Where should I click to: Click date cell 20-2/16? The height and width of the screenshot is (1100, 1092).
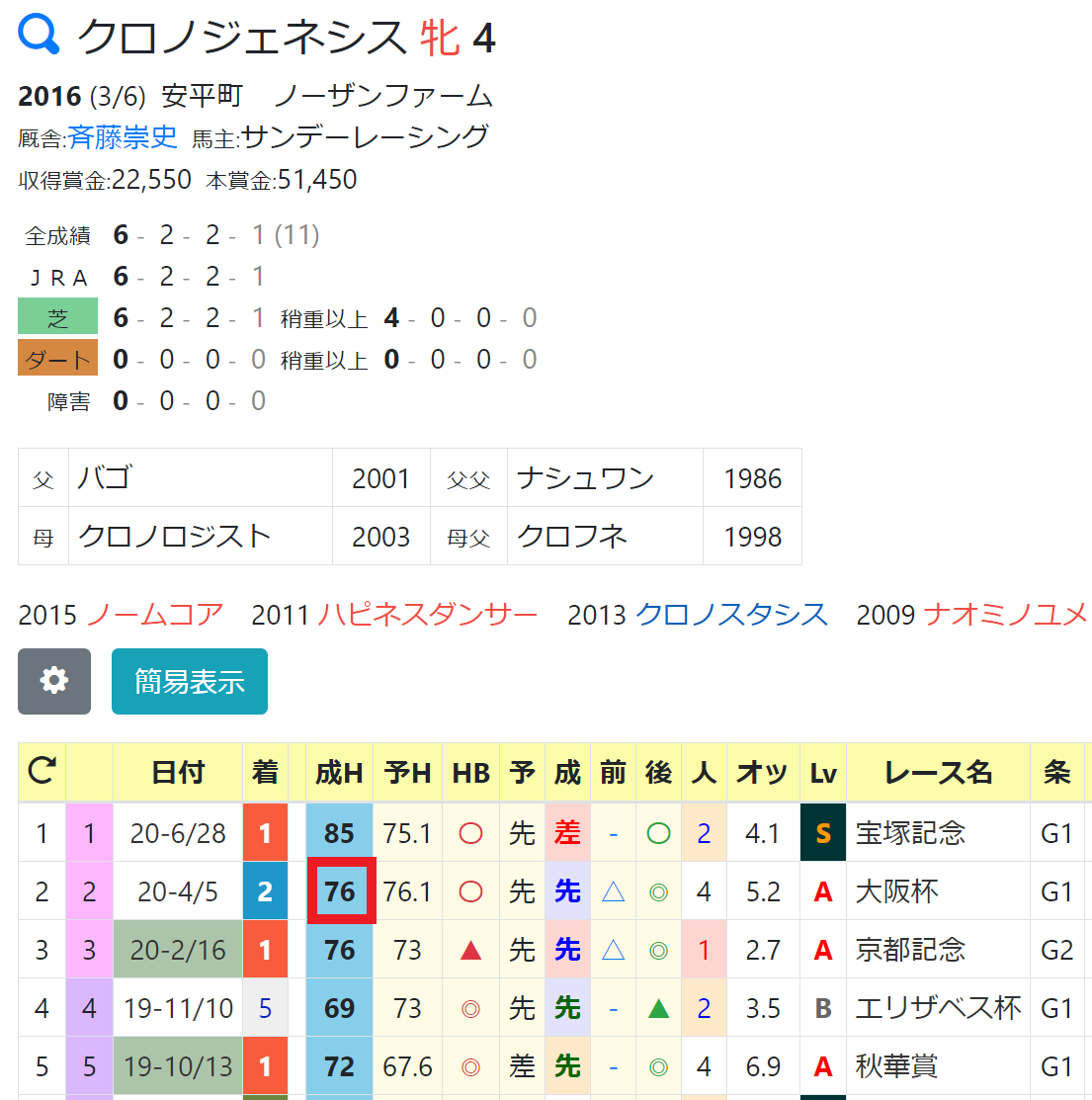click(x=178, y=949)
